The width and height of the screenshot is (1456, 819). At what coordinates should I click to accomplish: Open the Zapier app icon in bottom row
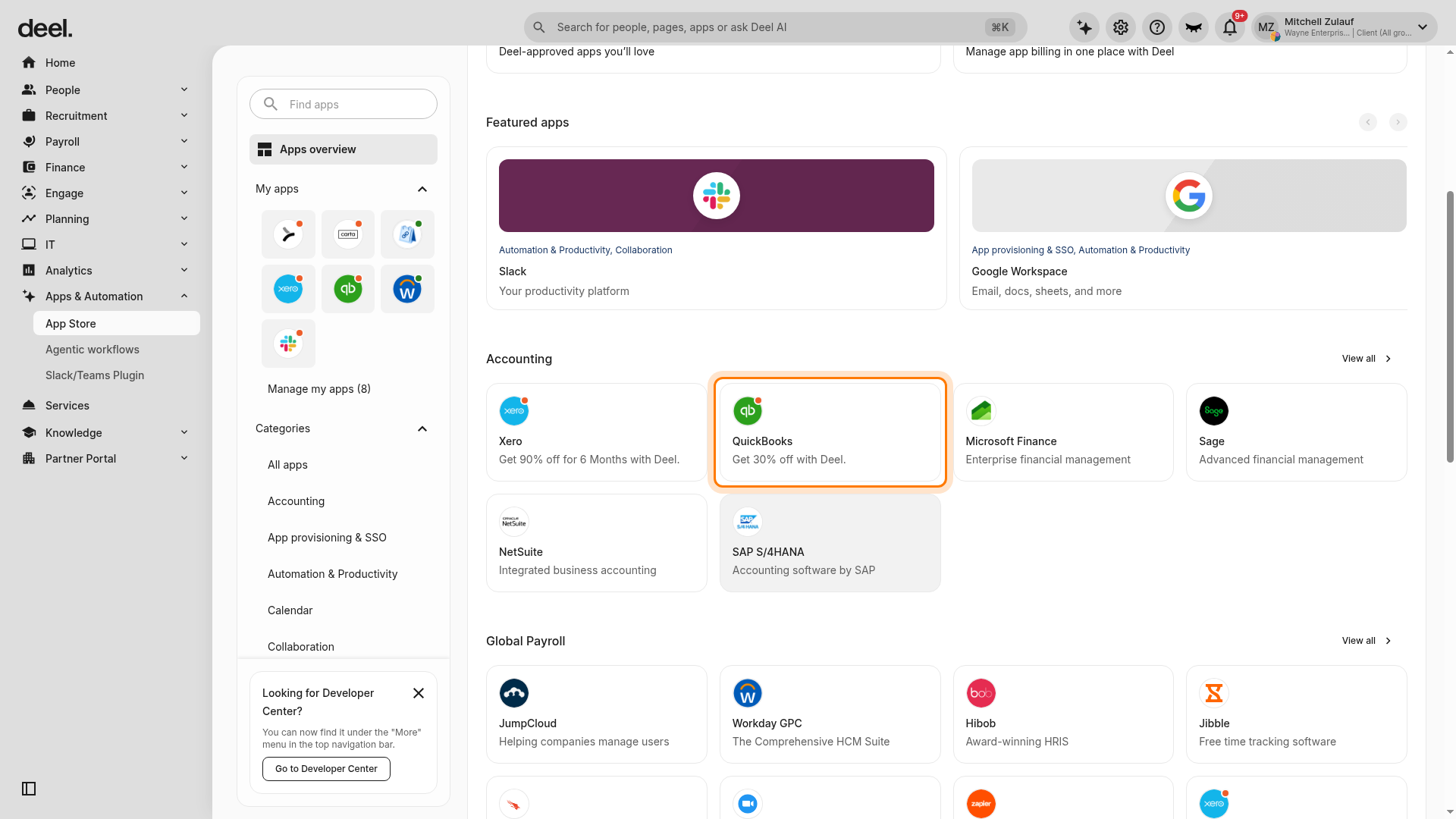coord(981,804)
